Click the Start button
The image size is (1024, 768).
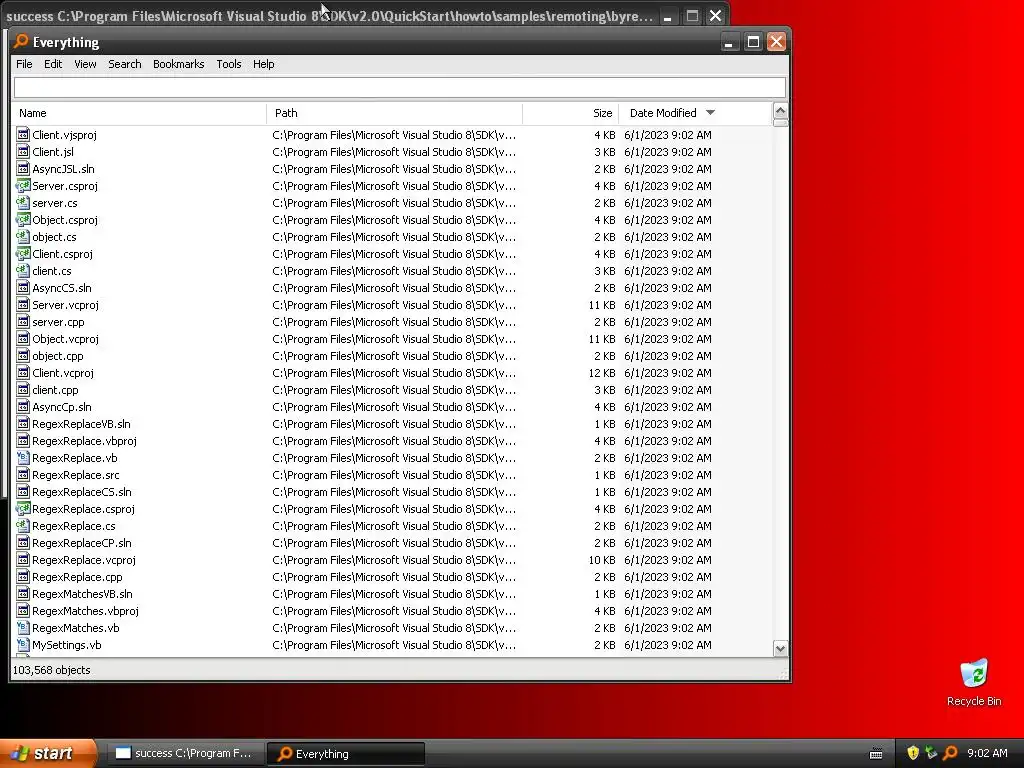click(48, 753)
